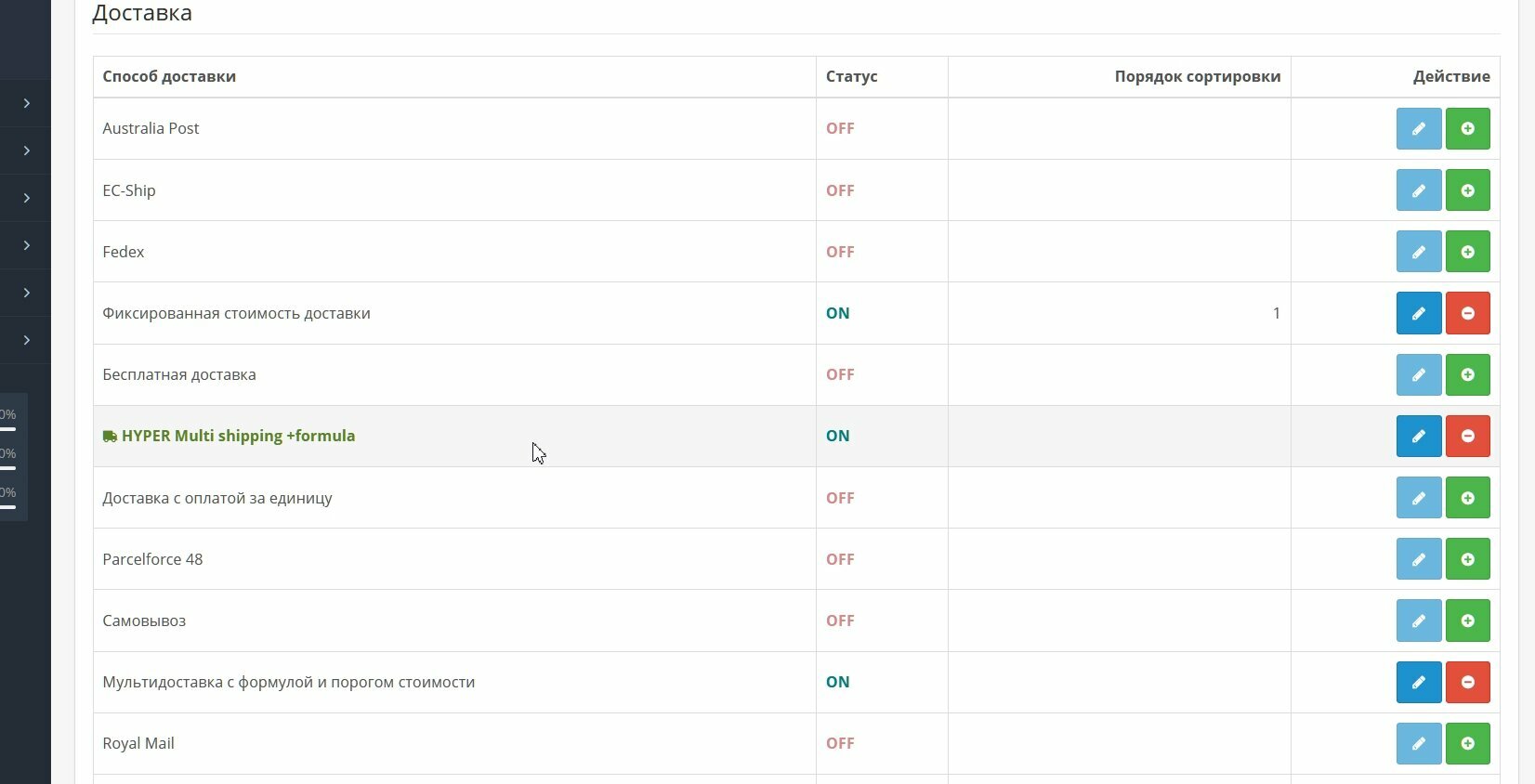1535x784 pixels.
Task: Expand the last sidebar menu chevron
Action: click(x=27, y=340)
